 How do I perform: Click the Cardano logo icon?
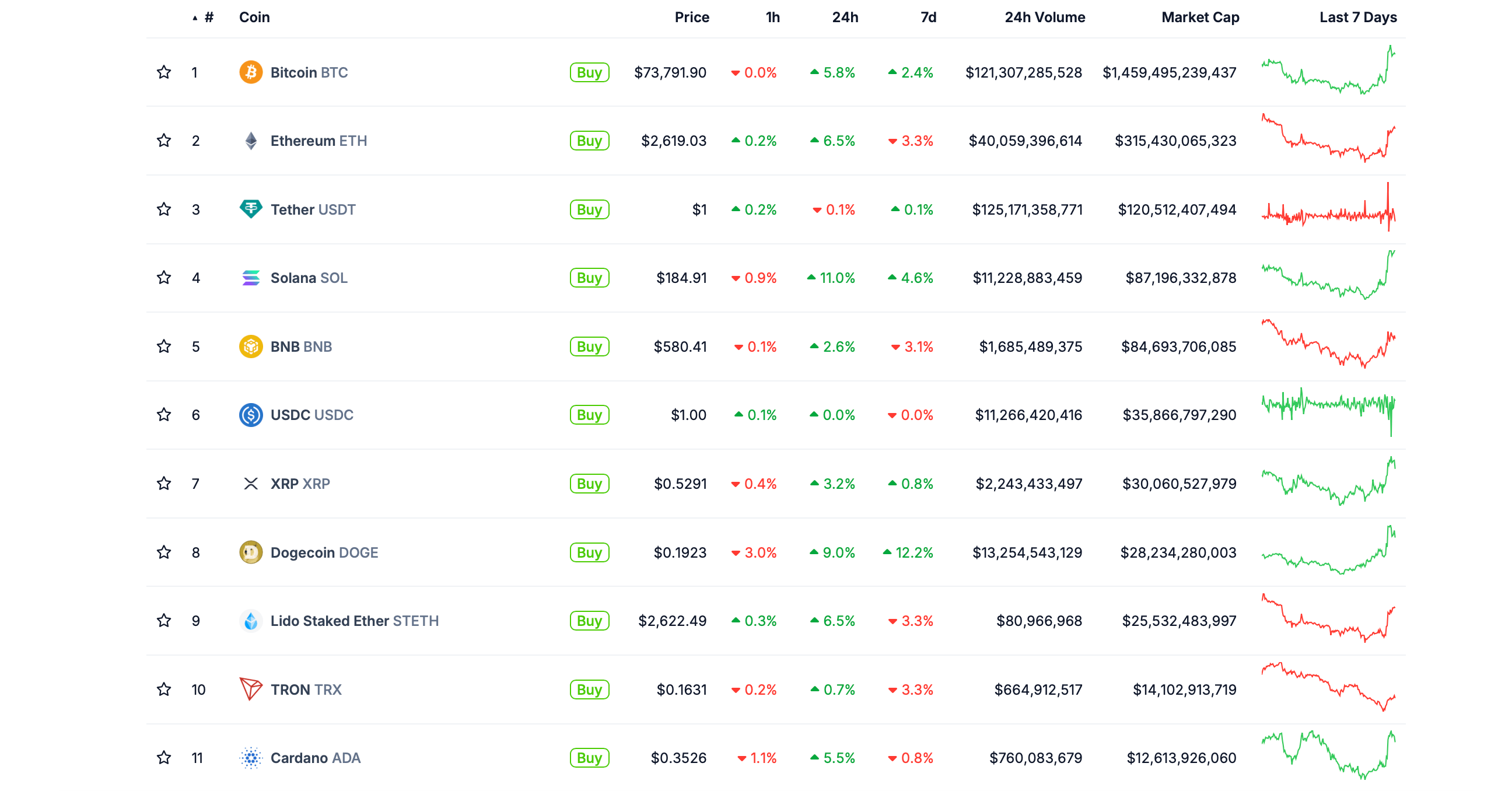point(251,758)
